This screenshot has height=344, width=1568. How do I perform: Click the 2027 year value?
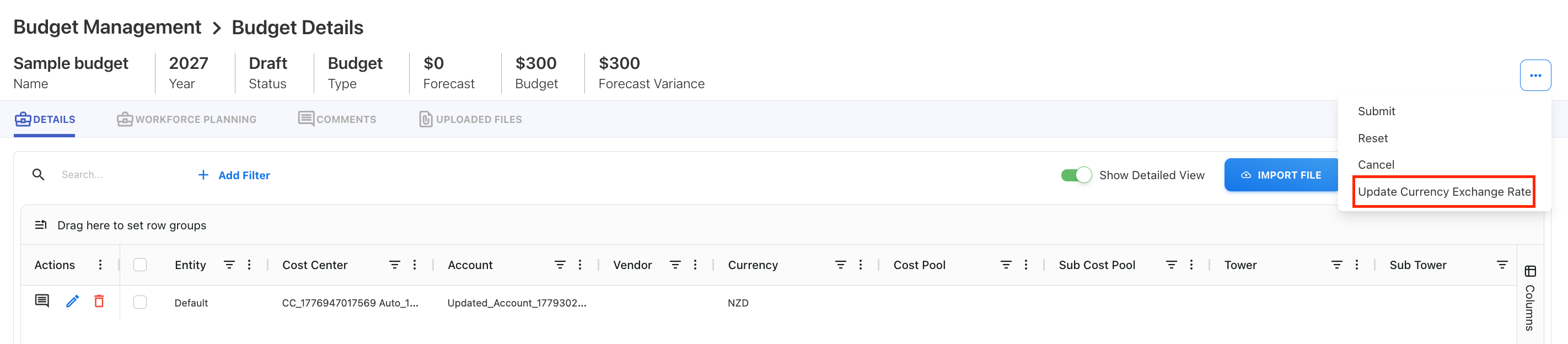188,63
